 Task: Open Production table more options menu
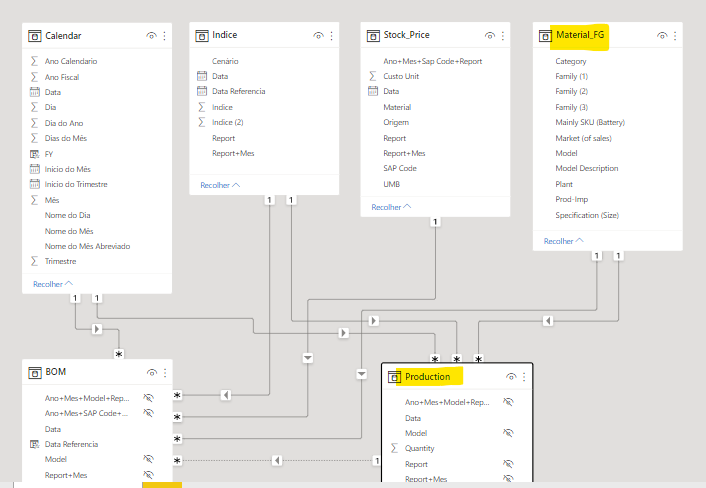524,377
